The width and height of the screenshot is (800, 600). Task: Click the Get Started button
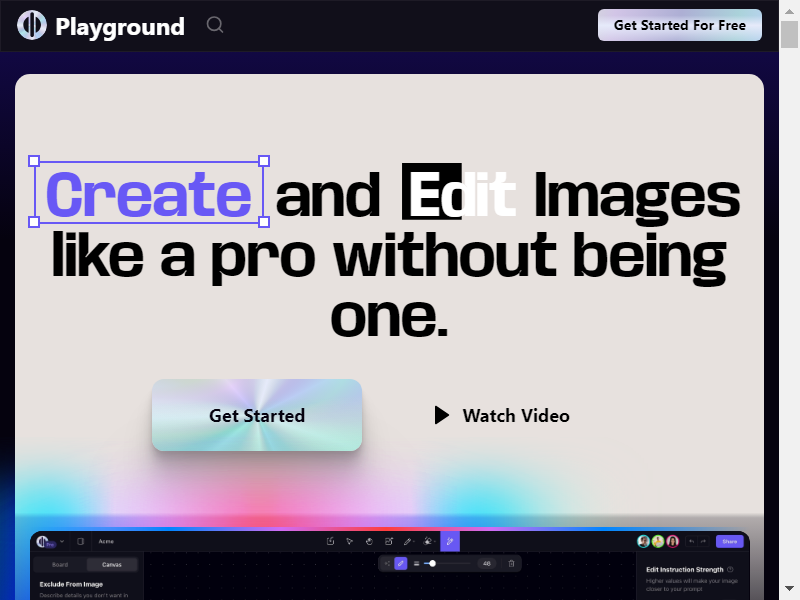(x=256, y=415)
